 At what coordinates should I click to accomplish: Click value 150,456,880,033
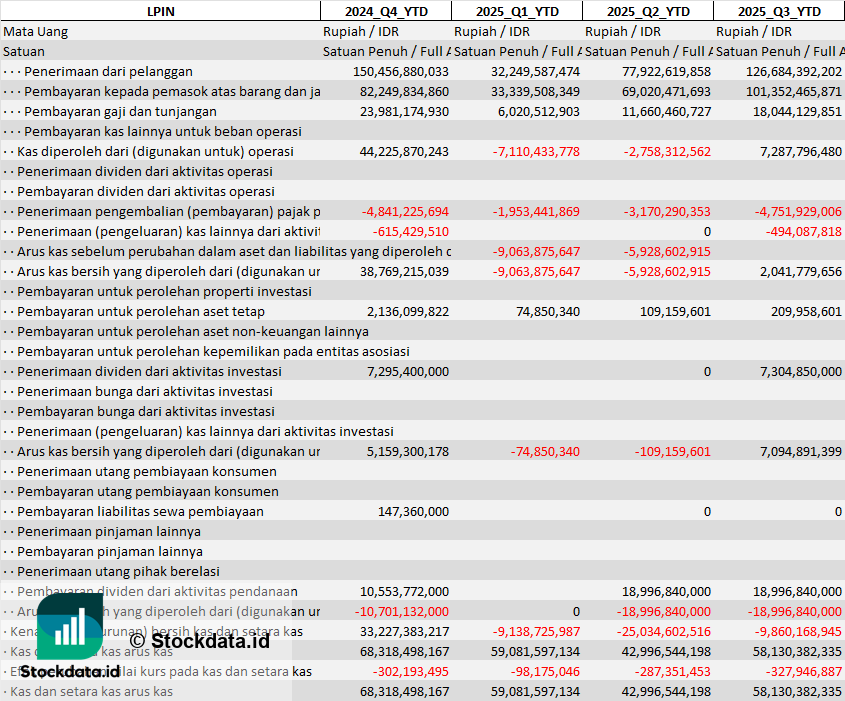click(x=401, y=72)
